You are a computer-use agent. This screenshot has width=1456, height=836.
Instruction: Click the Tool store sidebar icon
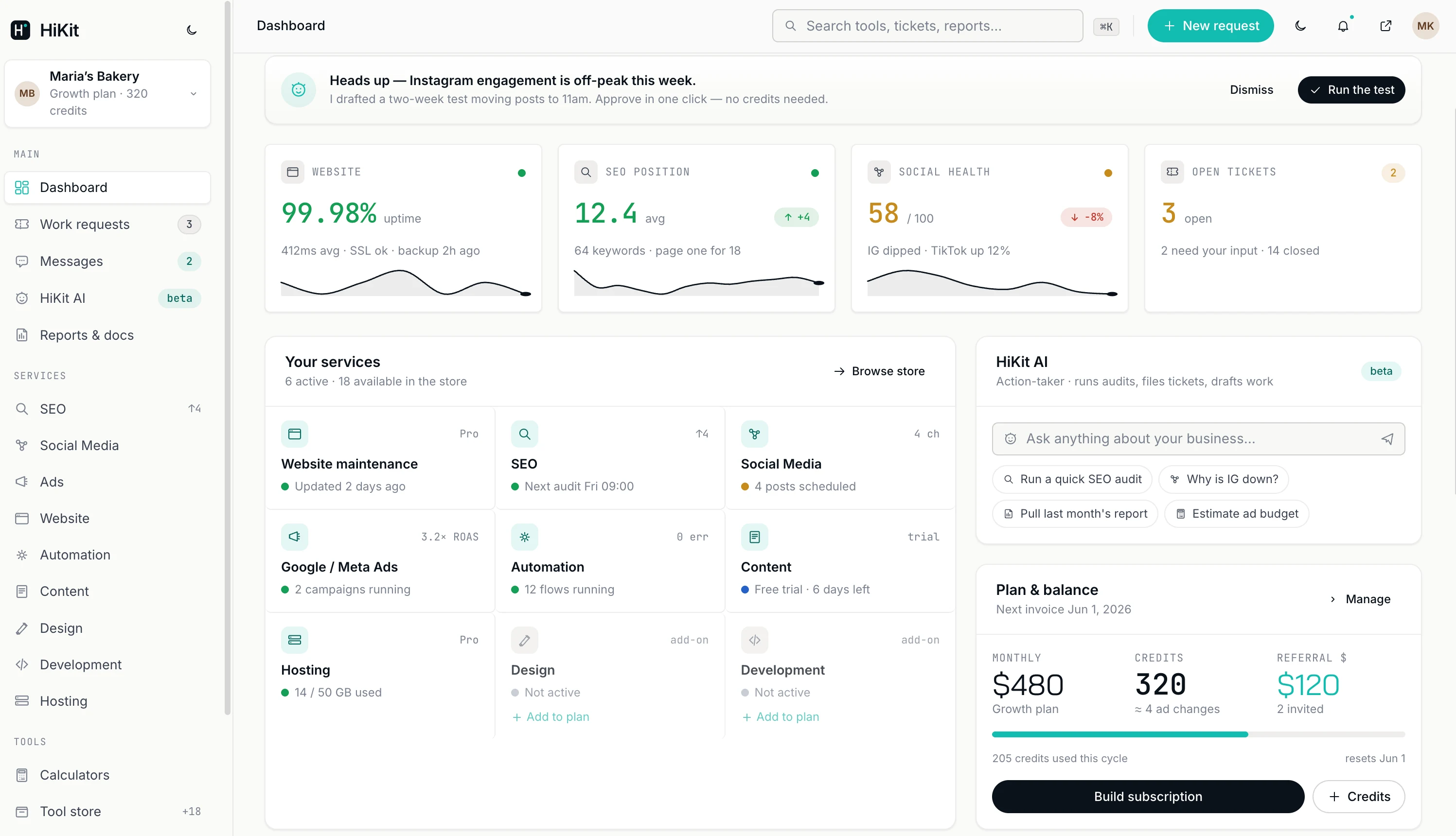coord(22,811)
